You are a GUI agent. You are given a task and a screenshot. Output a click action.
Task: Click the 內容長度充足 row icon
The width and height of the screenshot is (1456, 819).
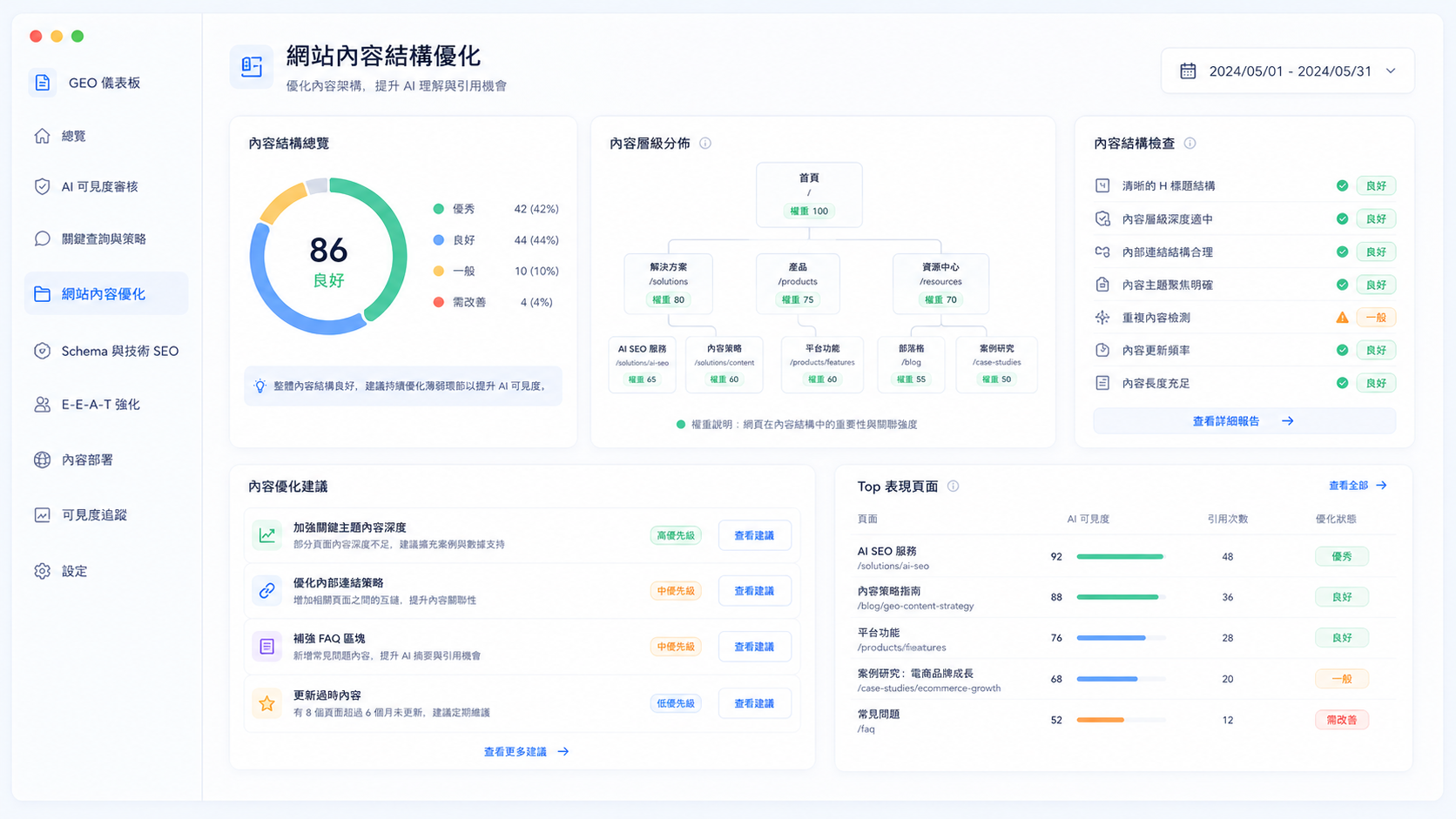pyautogui.click(x=1102, y=383)
